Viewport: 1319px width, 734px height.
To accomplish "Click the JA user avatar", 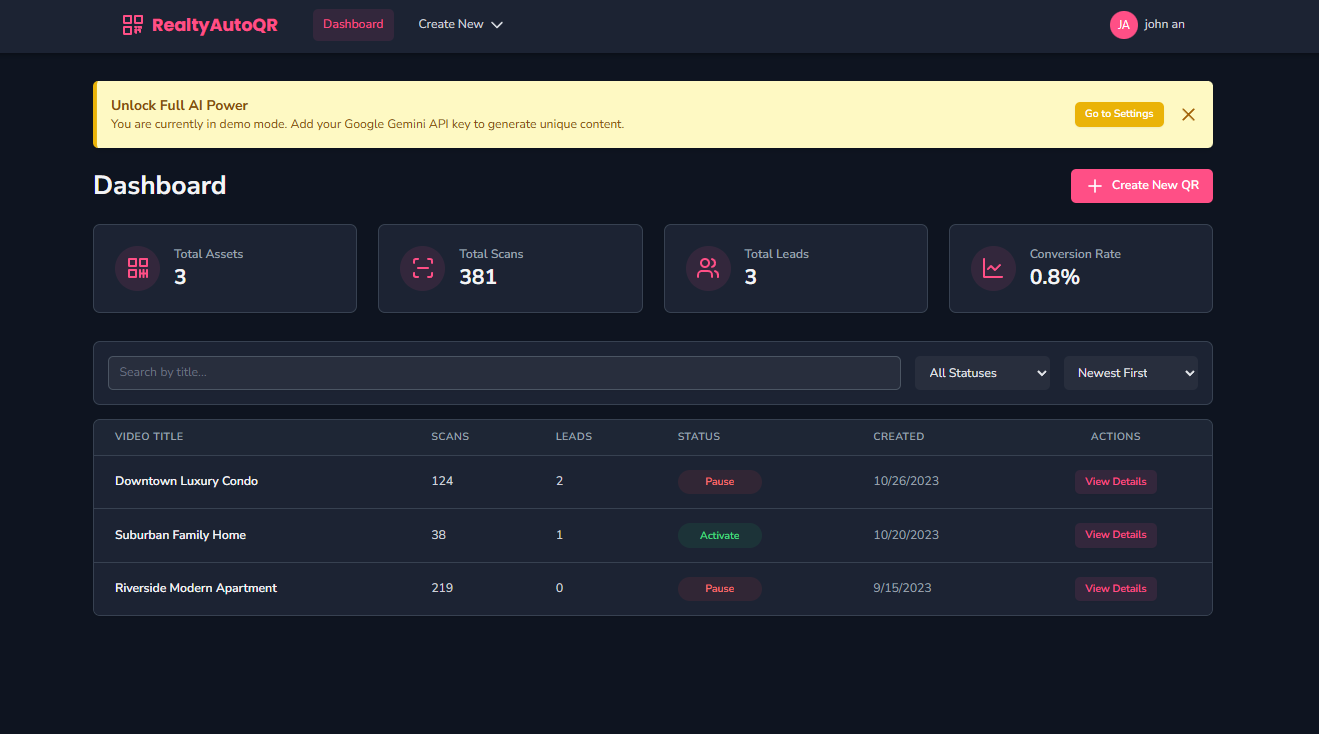I will 1124,25.
